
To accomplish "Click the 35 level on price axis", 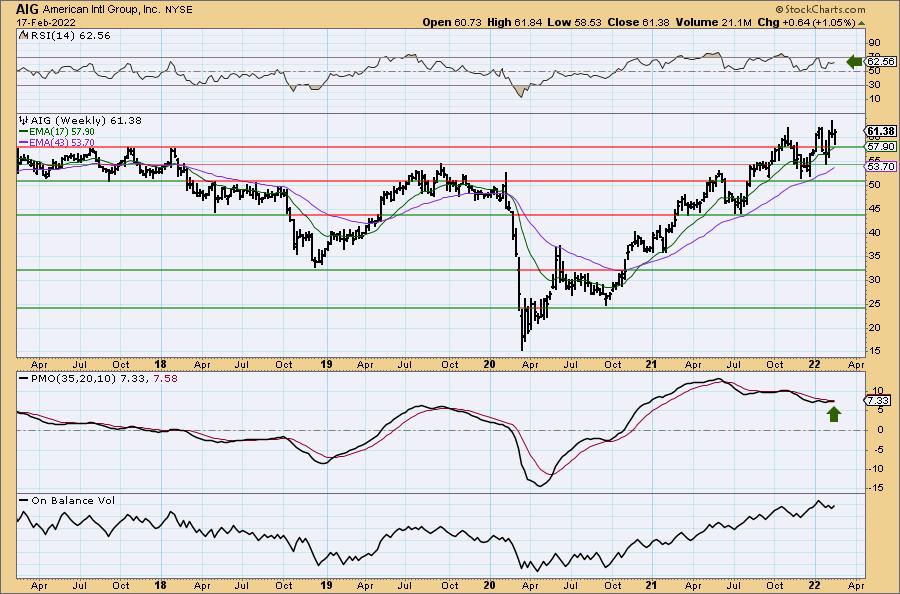I will pos(874,257).
